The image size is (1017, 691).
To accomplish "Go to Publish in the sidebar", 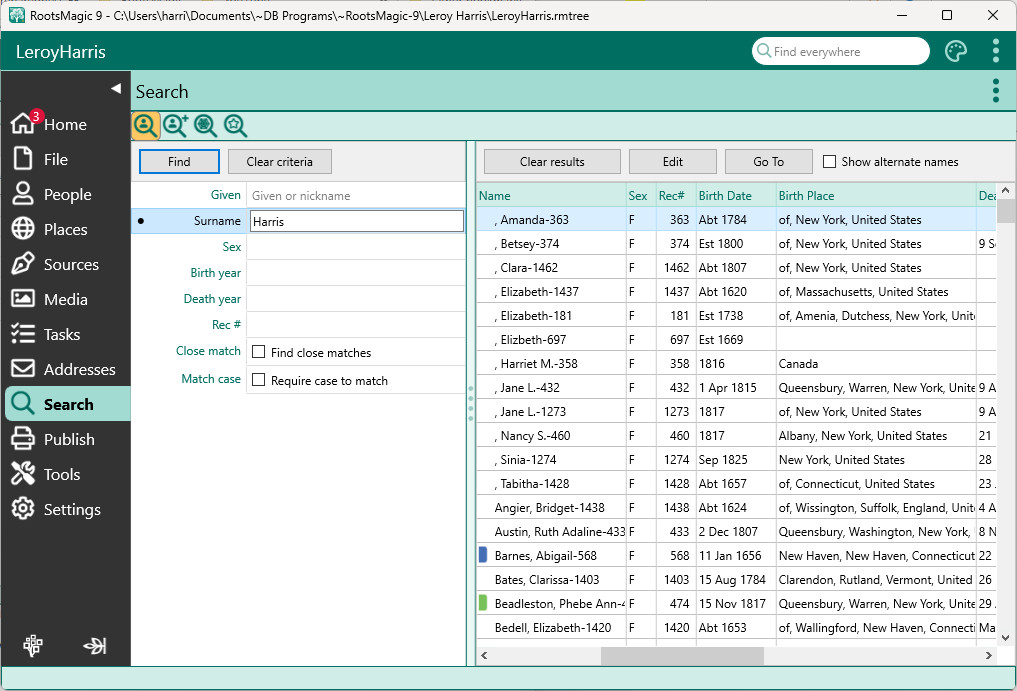I will (x=66, y=439).
